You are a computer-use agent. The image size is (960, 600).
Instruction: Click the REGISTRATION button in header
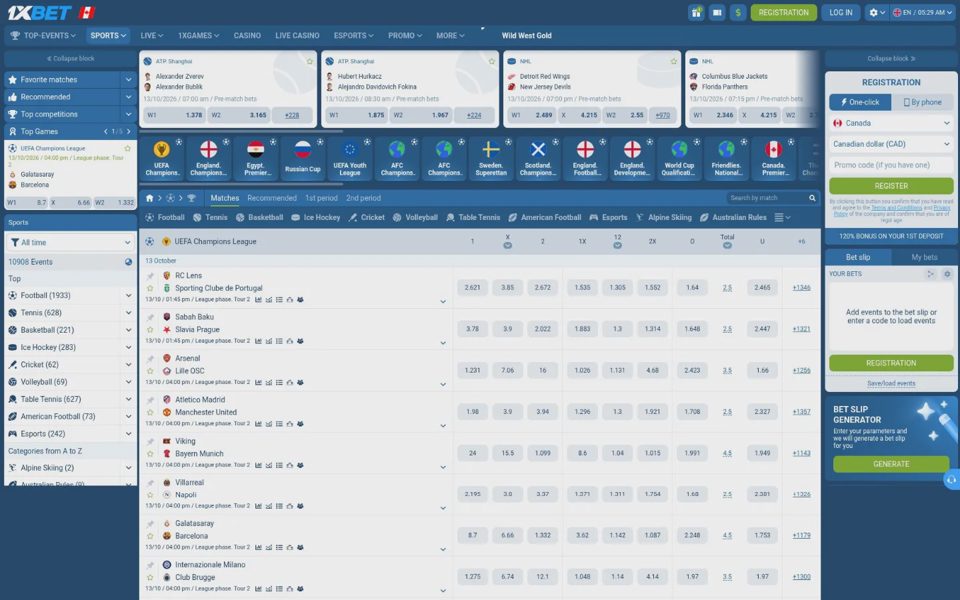click(784, 12)
